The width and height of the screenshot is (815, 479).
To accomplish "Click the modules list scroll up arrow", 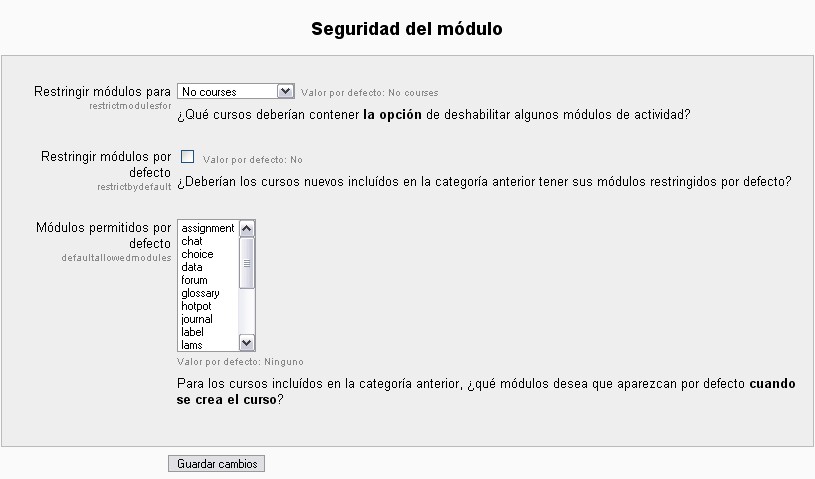I will click(247, 228).
